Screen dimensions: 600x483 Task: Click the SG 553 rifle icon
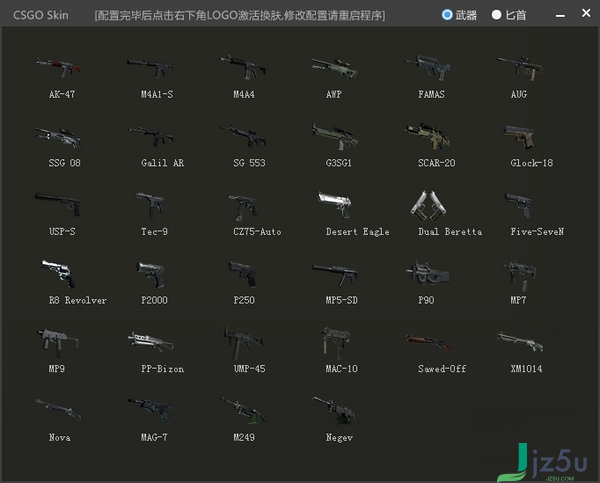(243, 136)
